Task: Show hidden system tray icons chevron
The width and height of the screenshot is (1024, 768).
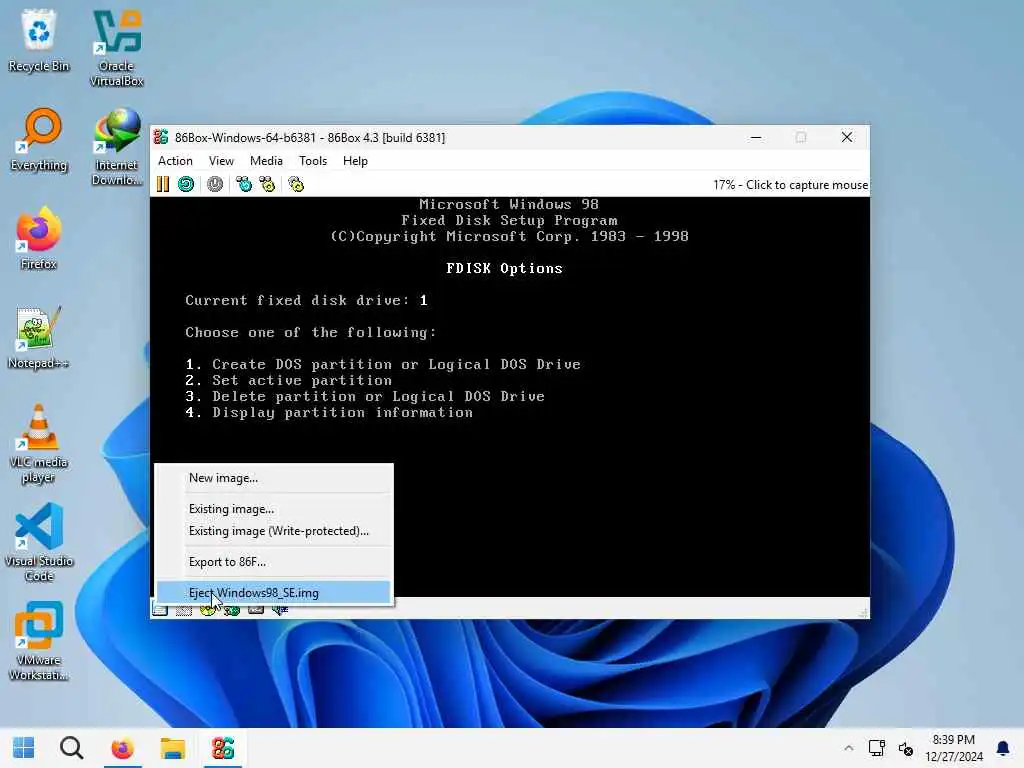Action: click(848, 748)
